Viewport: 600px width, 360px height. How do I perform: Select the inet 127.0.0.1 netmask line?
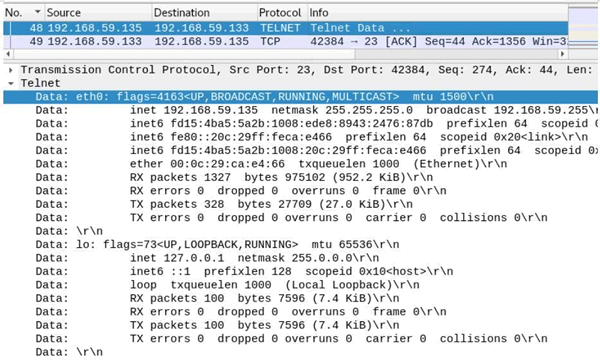pos(300,258)
